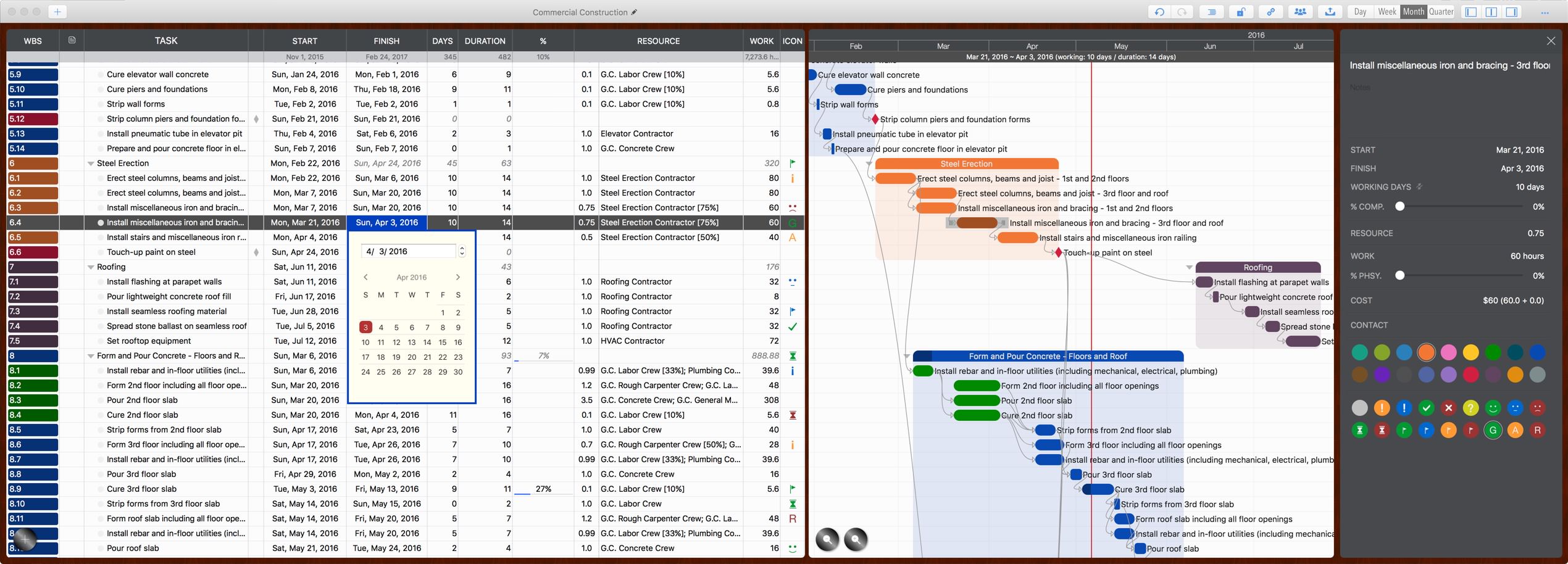Toggle the split center panel layout button
This screenshot has width=1568, height=564.
(x=1491, y=12)
